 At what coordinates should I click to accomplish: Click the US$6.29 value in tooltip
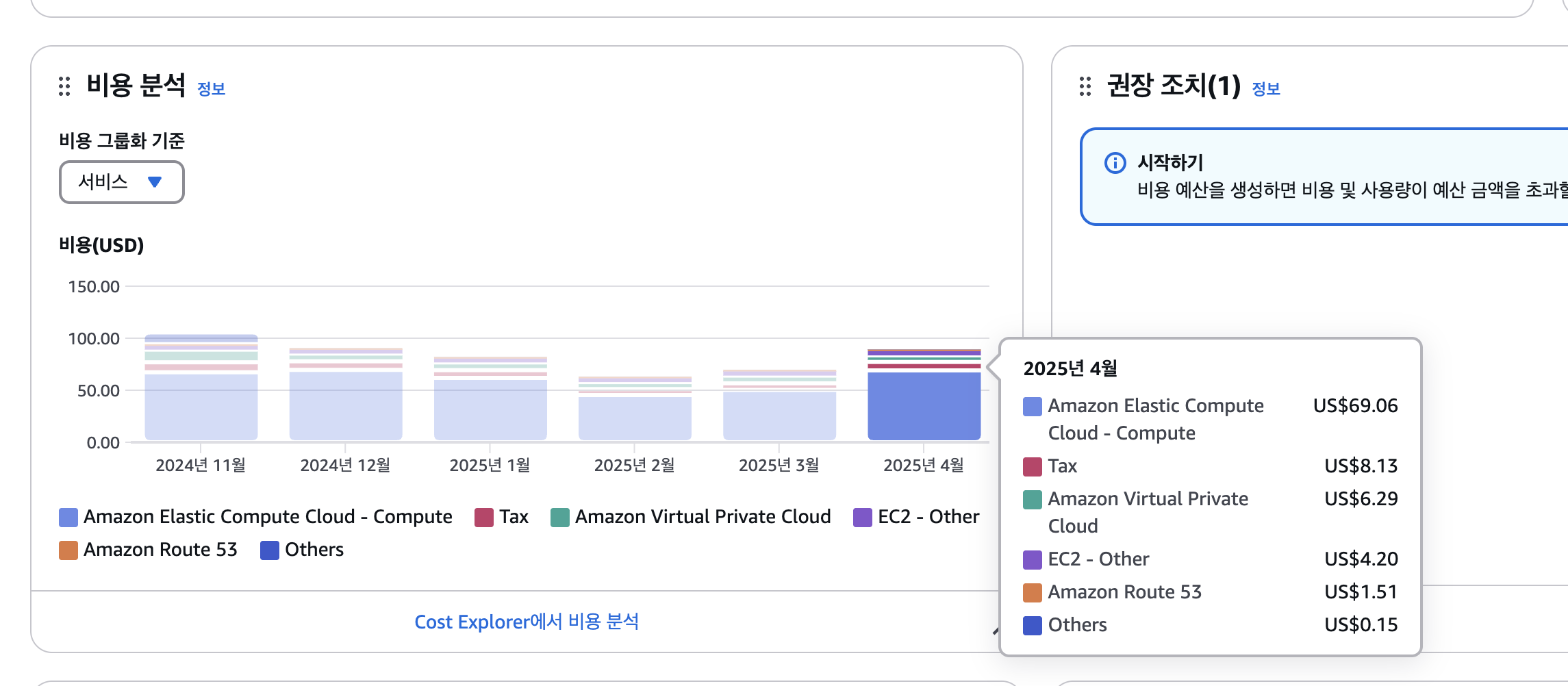(x=1361, y=499)
